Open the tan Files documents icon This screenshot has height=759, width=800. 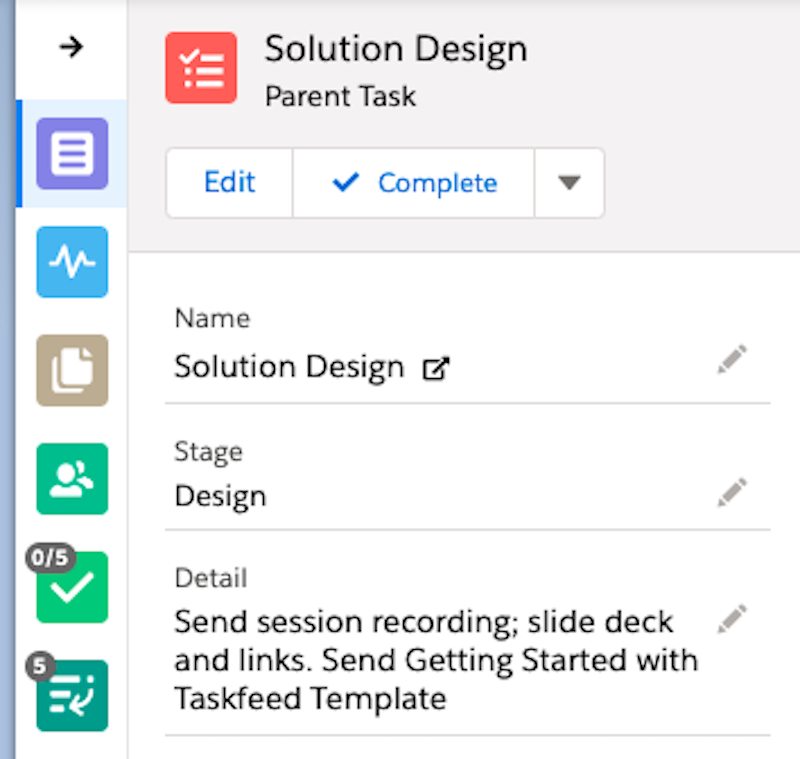(x=72, y=370)
